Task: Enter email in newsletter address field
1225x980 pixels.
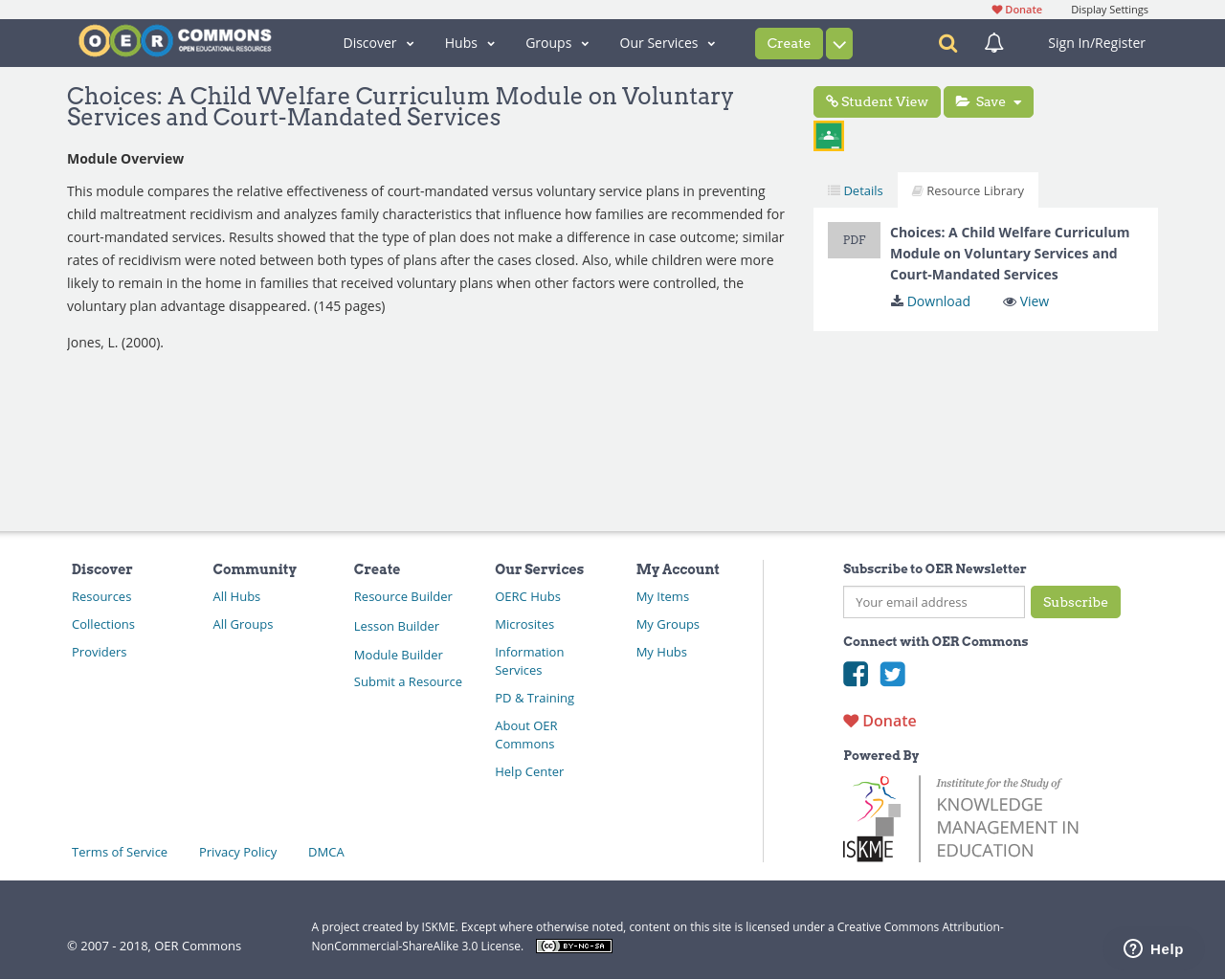Action: pyautogui.click(x=933, y=601)
